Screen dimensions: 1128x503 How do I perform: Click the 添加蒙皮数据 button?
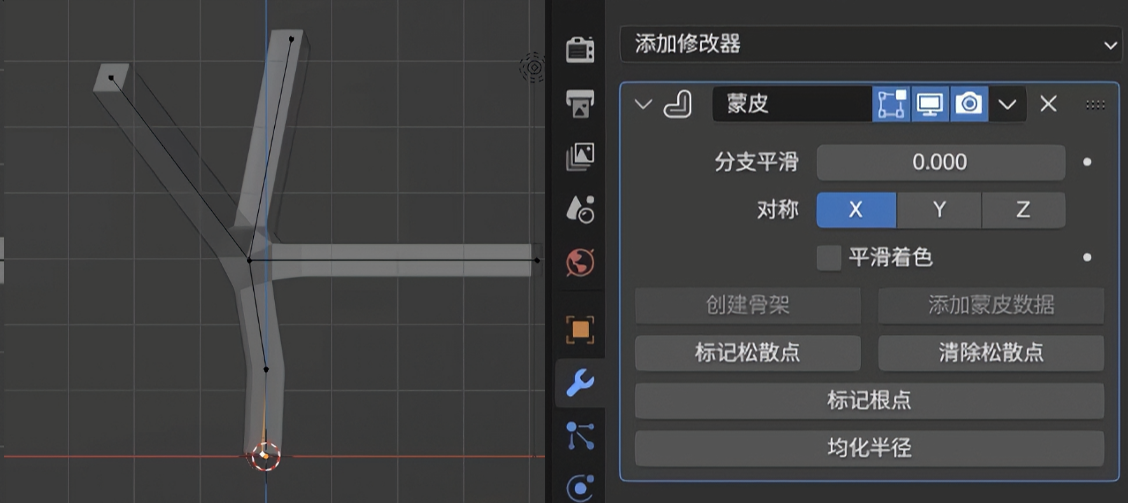[991, 305]
